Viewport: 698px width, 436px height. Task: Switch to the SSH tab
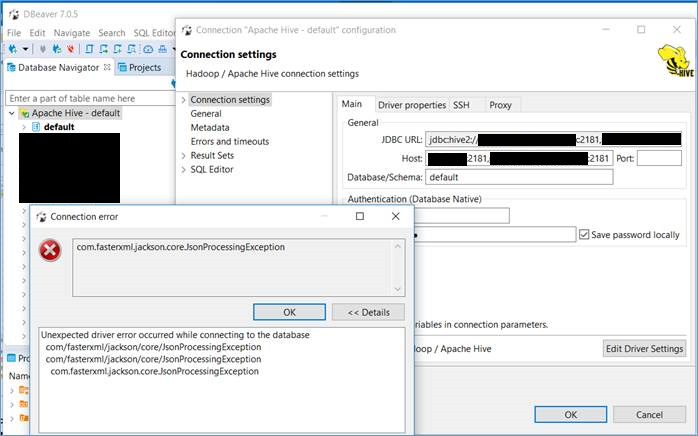pyautogui.click(x=461, y=105)
